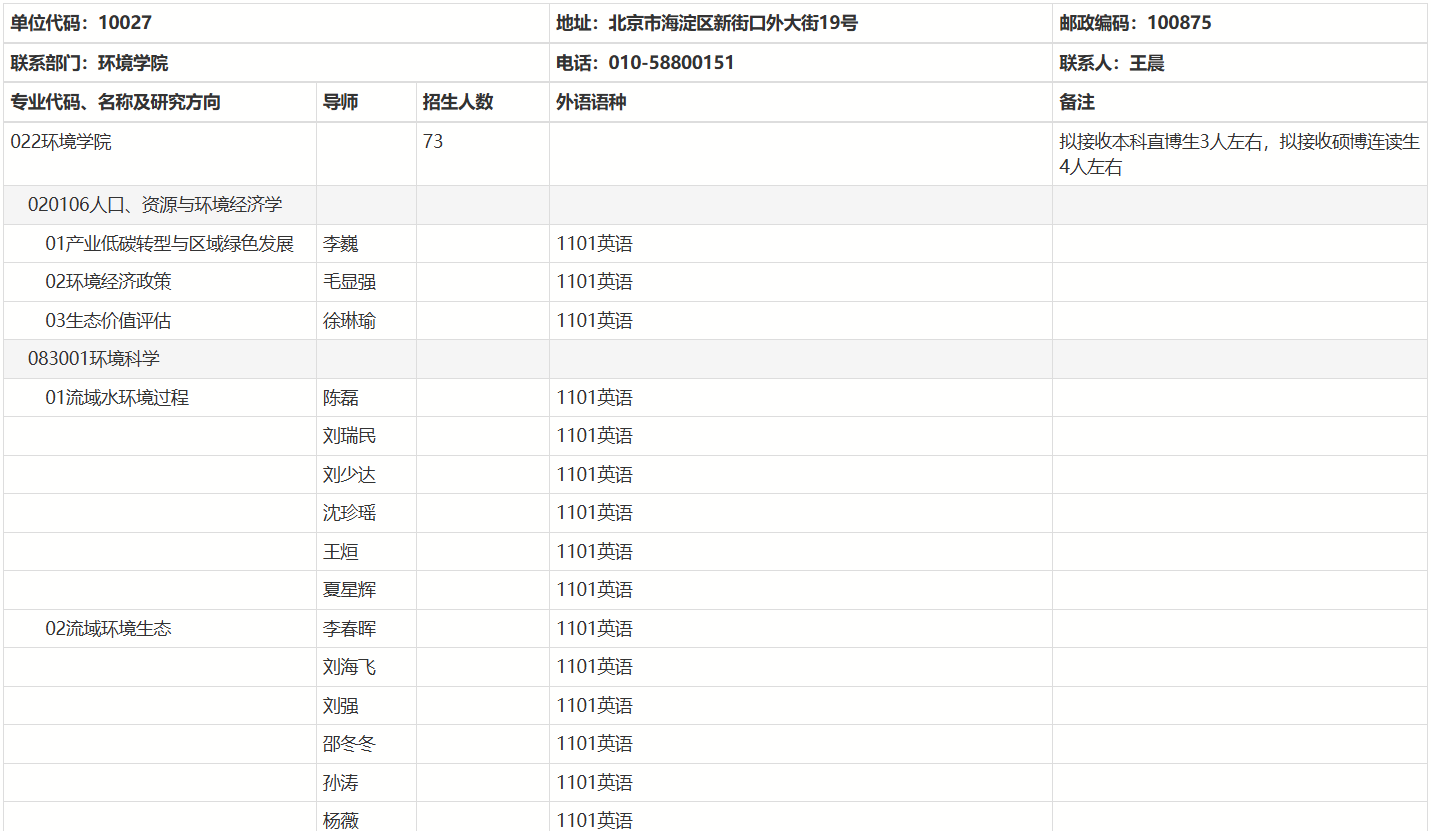
Task: Click advisor name 邵冬冬
Action: [x=349, y=744]
